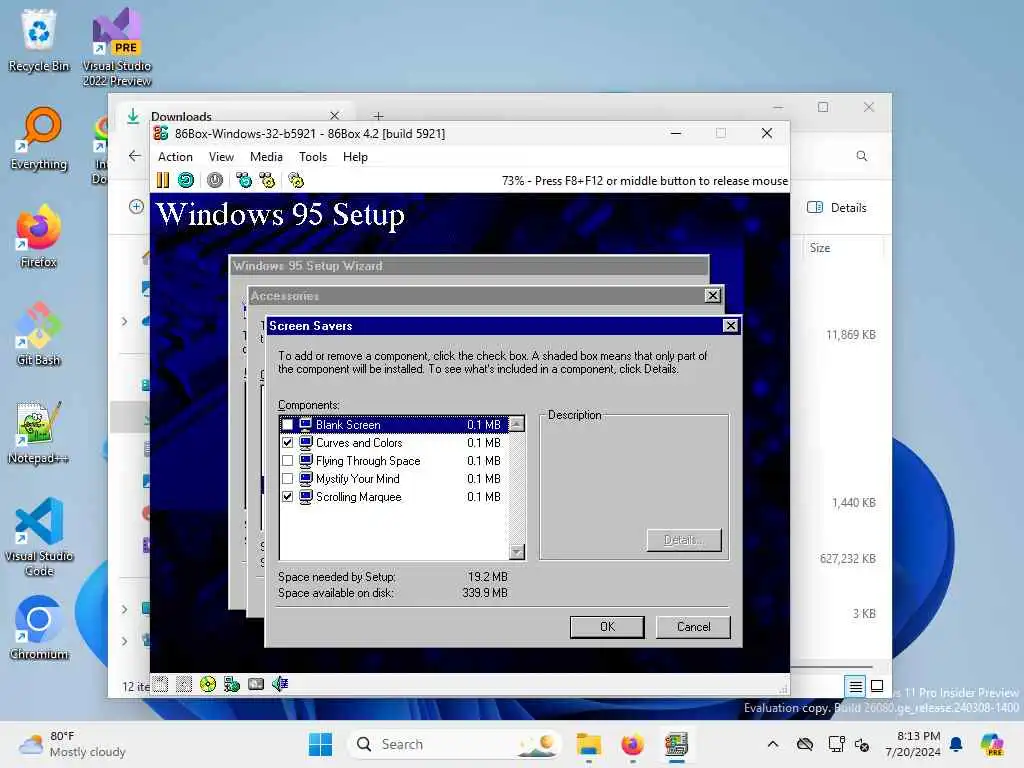Open clock showing 8:13 PM
Viewport: 1024px width, 768px height.
(913, 744)
